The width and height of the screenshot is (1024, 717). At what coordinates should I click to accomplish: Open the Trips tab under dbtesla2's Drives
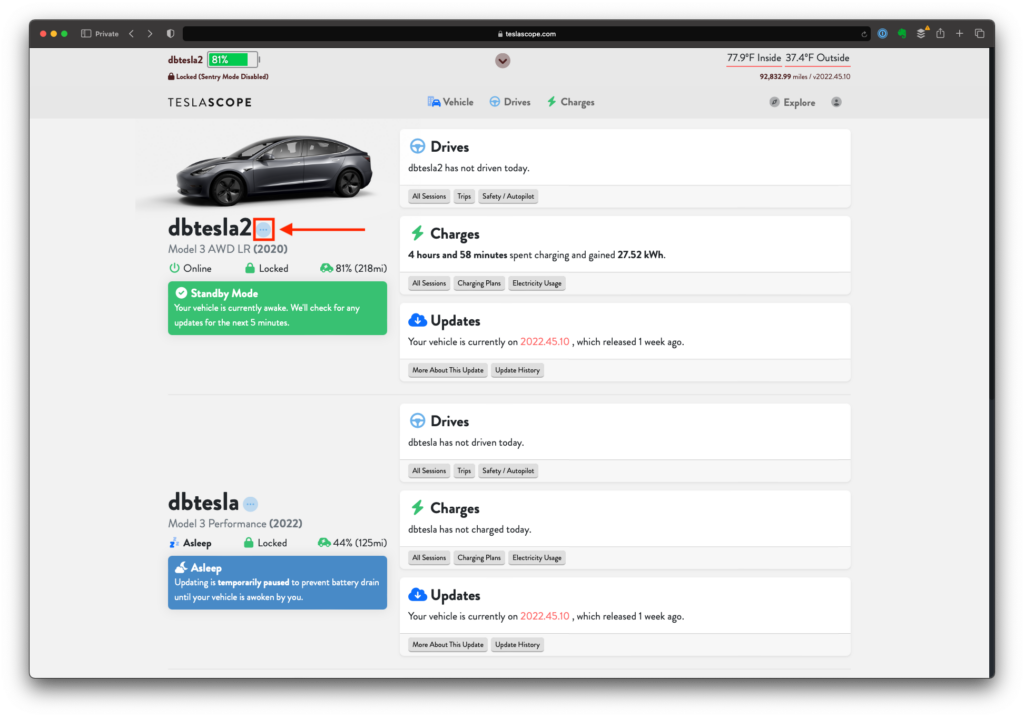pos(463,196)
